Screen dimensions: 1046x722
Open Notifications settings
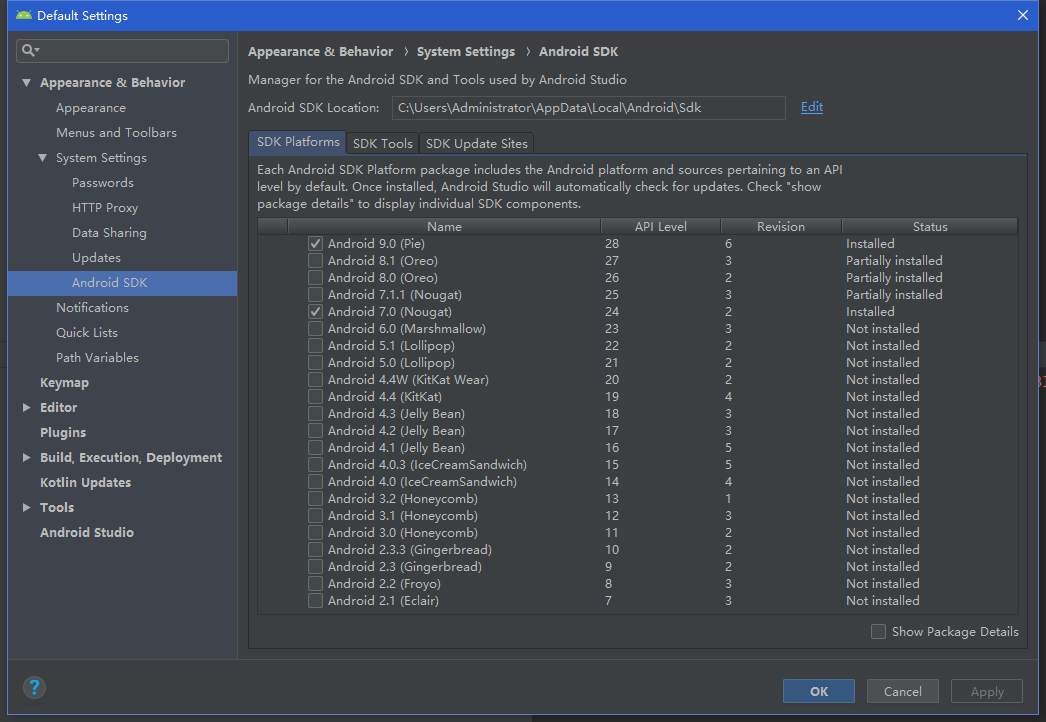[x=93, y=308]
